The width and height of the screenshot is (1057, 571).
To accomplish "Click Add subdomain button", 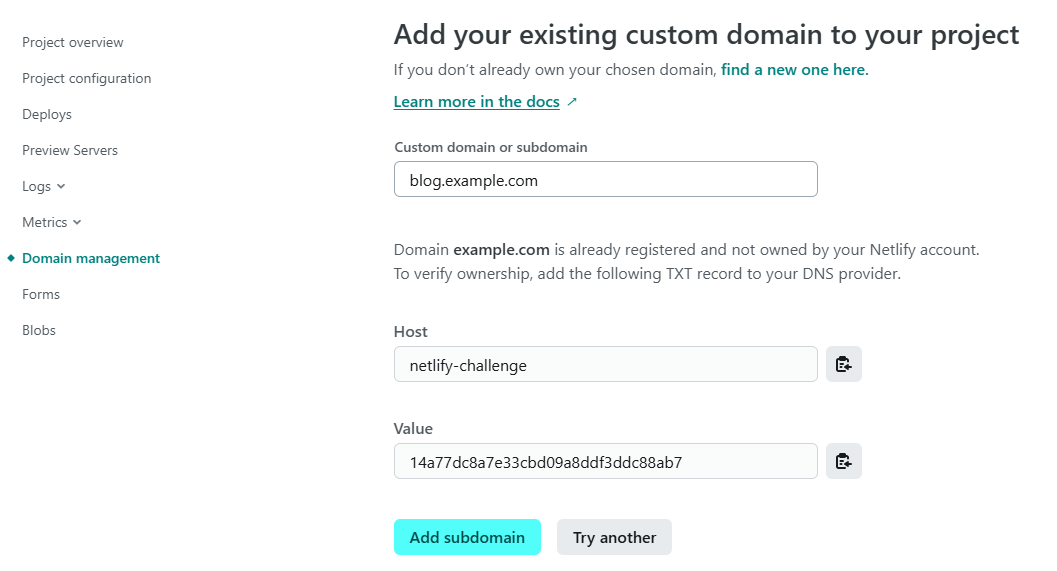I will click(467, 537).
